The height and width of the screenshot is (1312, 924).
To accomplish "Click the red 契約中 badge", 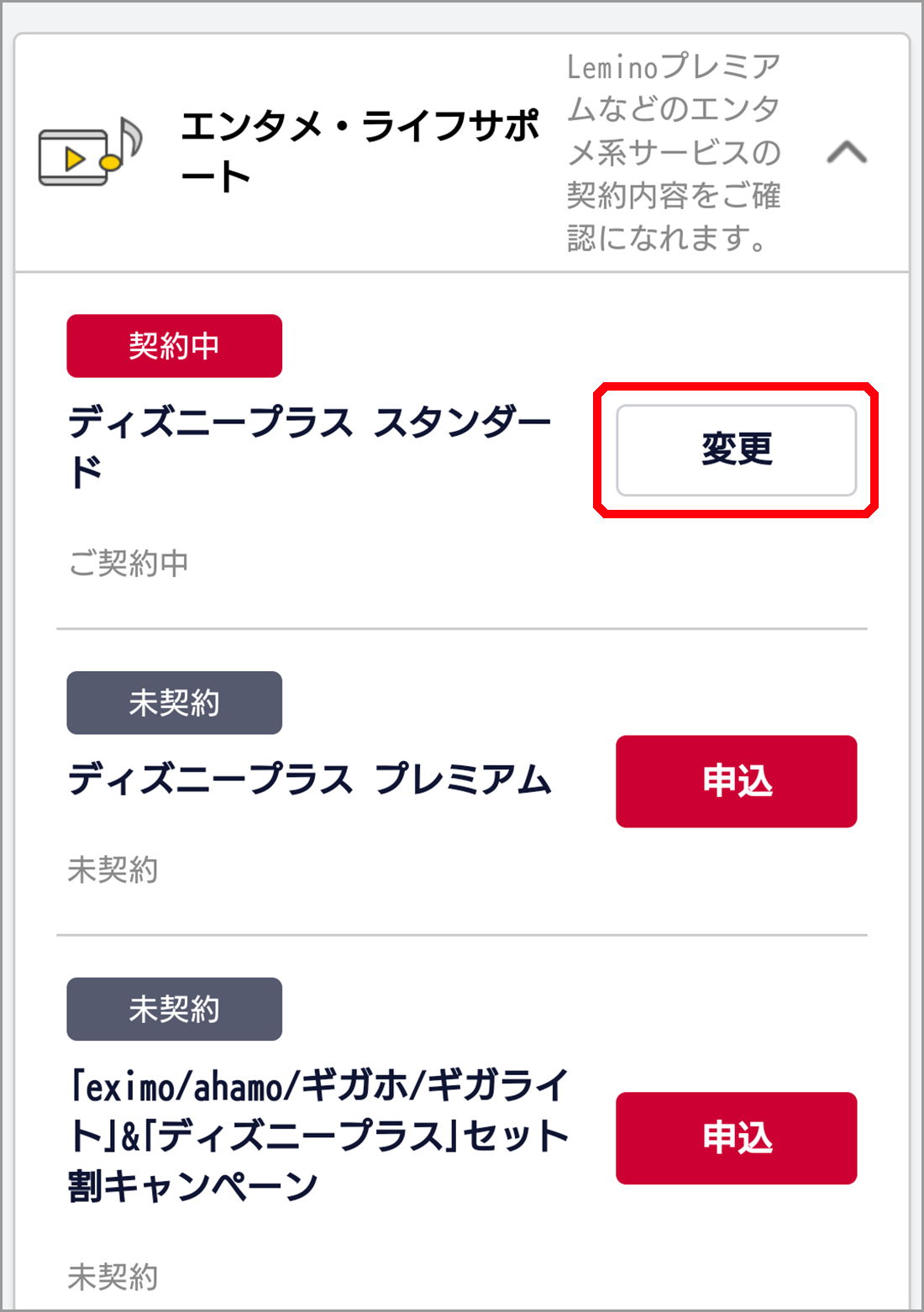I will pos(174,345).
